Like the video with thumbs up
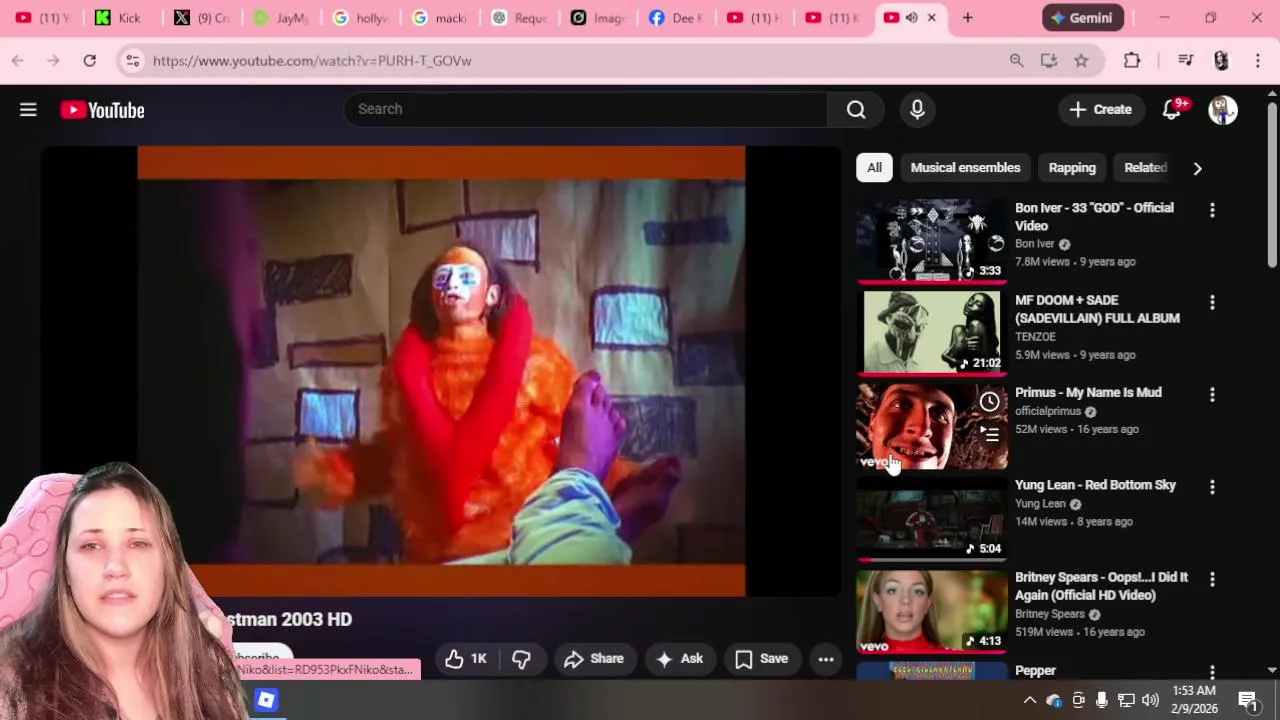1280x720 pixels. (x=466, y=659)
